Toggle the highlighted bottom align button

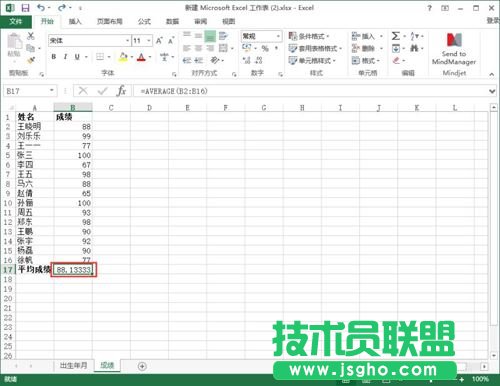[x=210, y=36]
